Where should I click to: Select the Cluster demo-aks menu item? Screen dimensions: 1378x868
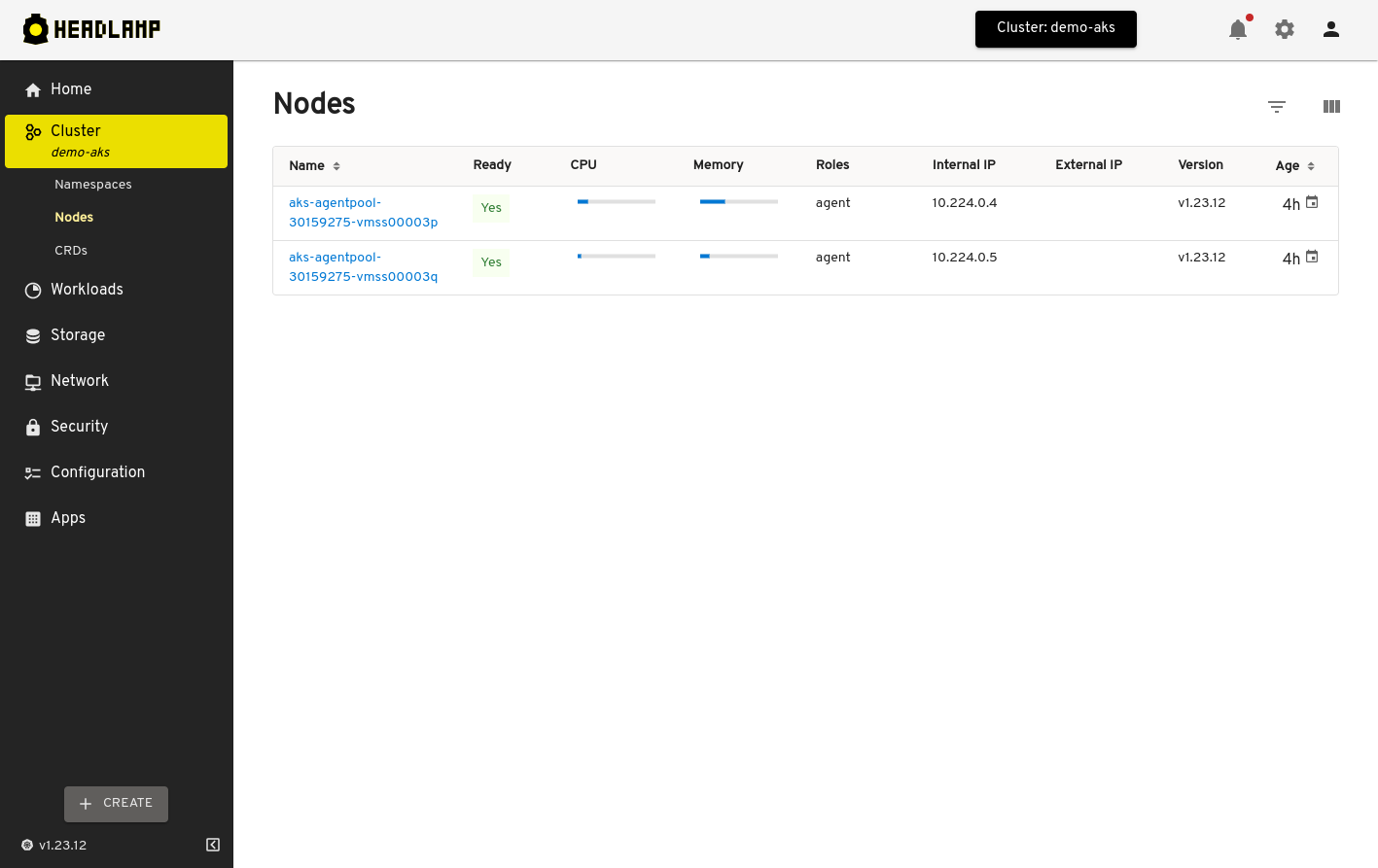click(117, 141)
